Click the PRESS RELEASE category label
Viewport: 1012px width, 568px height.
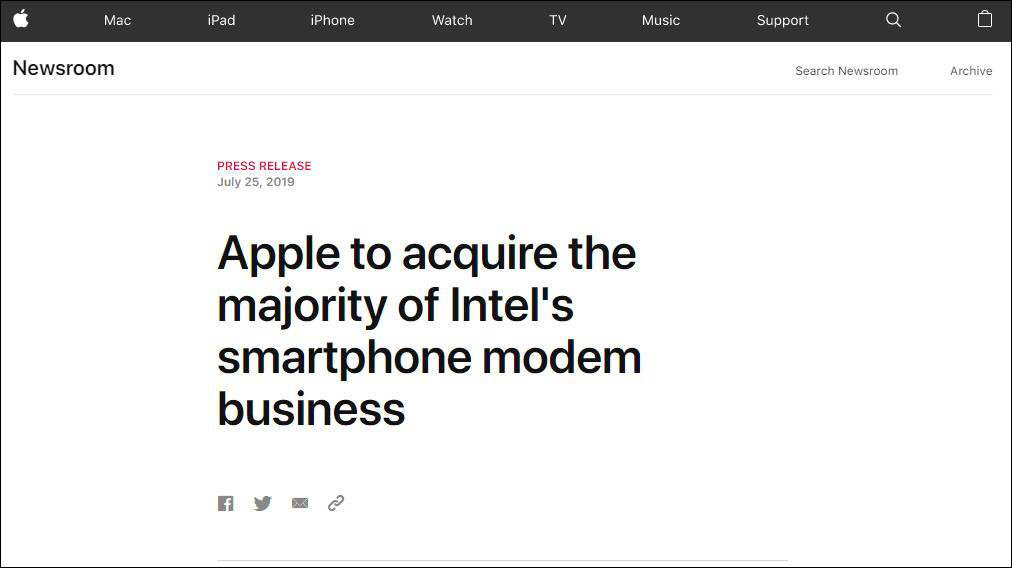click(x=264, y=166)
